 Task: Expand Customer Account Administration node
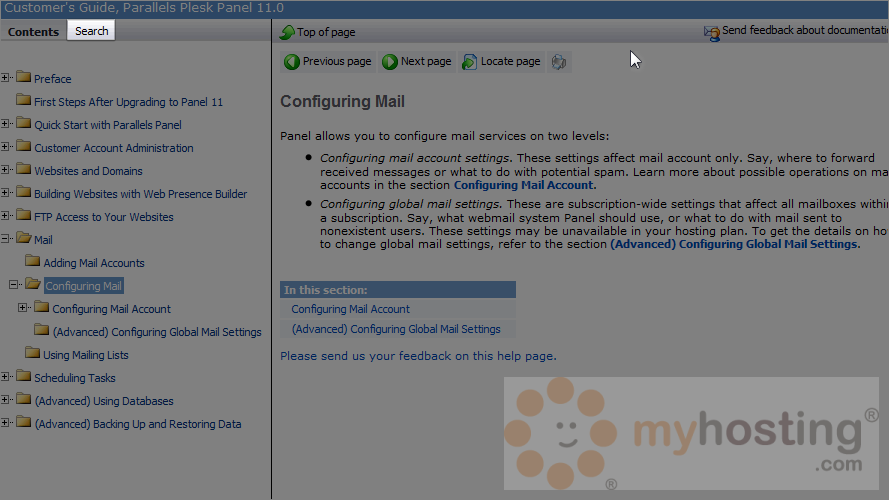[5, 146]
